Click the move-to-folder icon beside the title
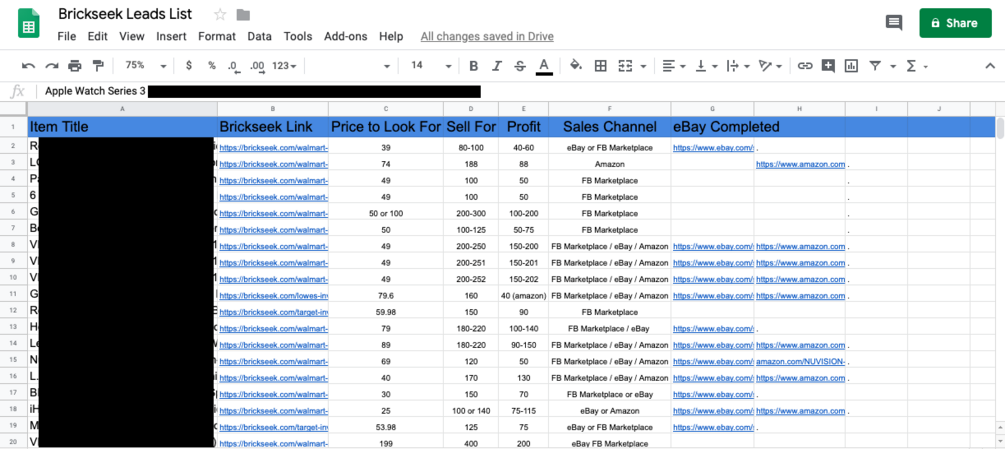The image size is (1005, 449). click(243, 15)
